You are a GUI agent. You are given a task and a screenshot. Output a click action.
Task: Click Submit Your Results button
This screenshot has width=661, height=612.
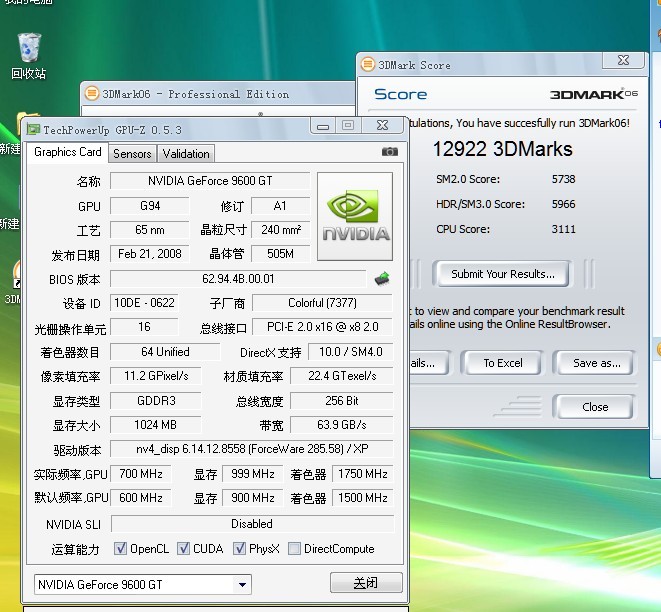pos(502,274)
